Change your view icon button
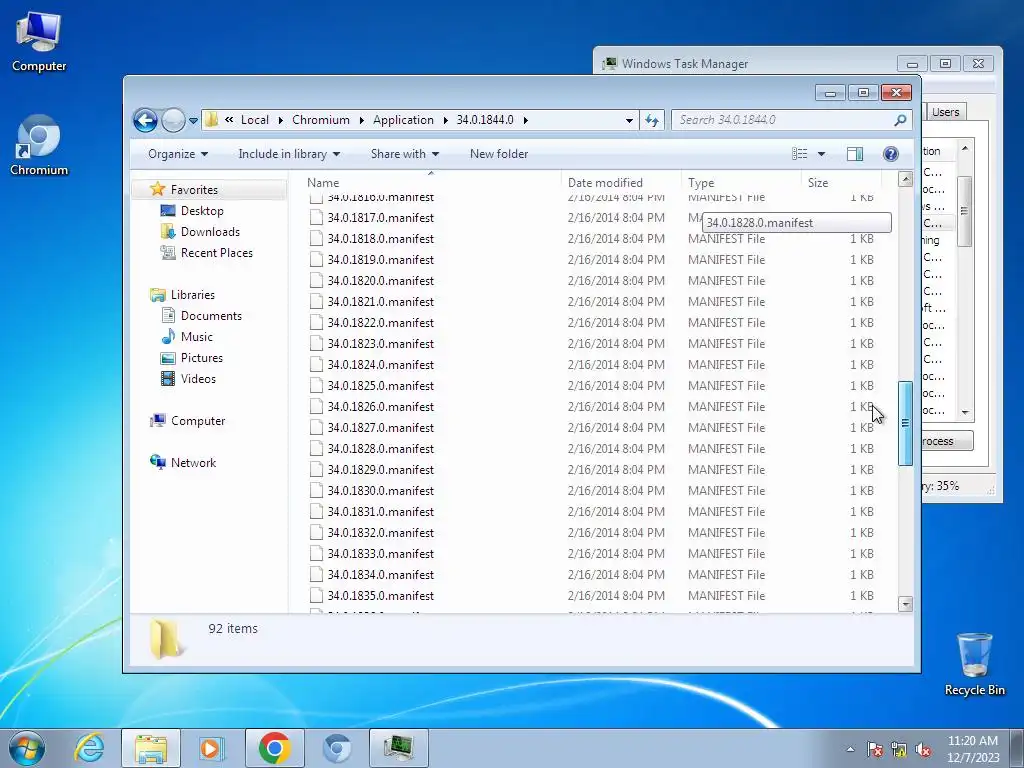Screen dimensions: 1024x768 [799, 153]
